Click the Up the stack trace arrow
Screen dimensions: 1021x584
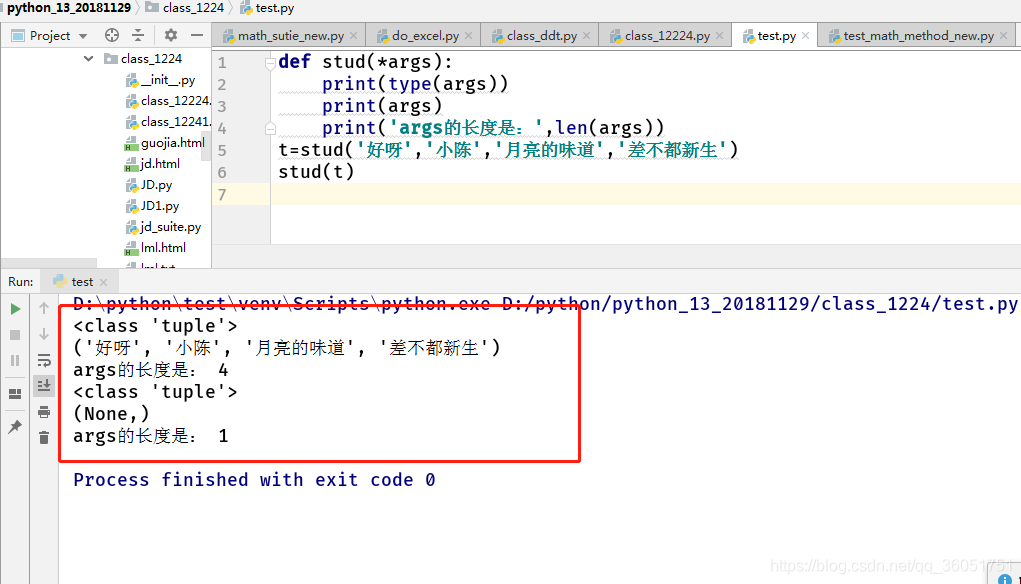point(44,308)
